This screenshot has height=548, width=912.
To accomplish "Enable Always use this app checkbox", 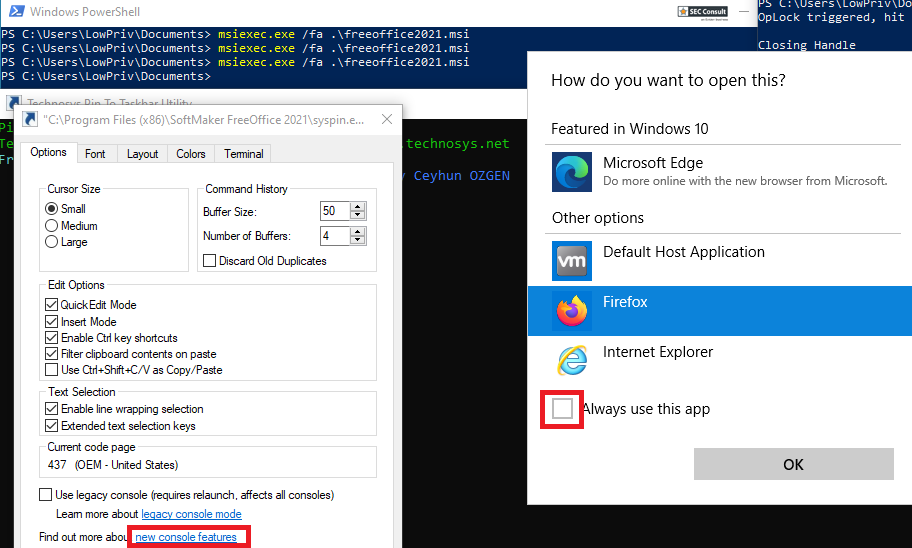I will point(563,409).
